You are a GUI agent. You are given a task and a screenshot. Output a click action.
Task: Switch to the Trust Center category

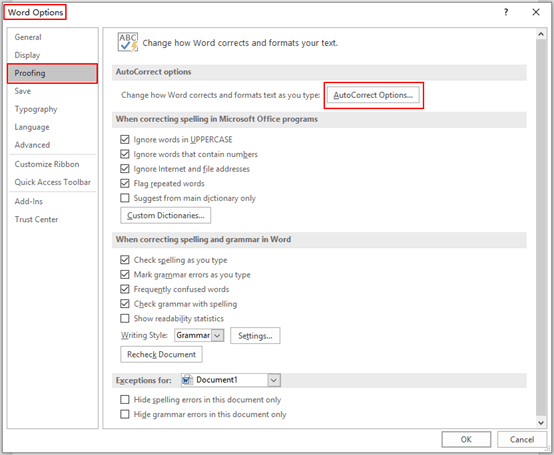36,219
